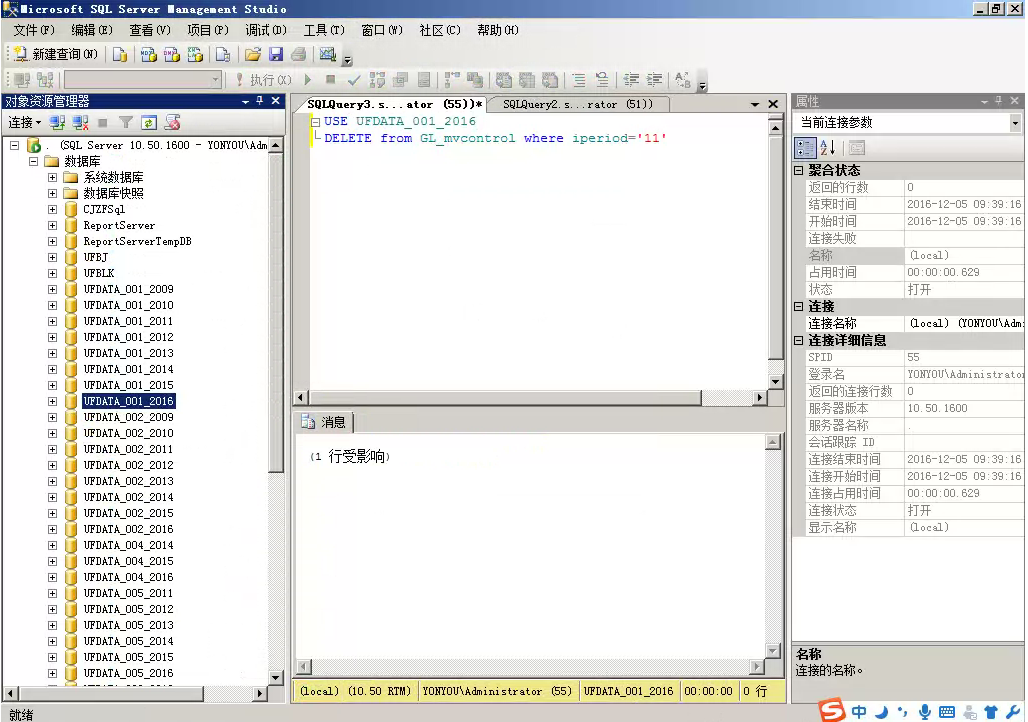Click the filter funnel icon in Object Explorer

[126, 123]
